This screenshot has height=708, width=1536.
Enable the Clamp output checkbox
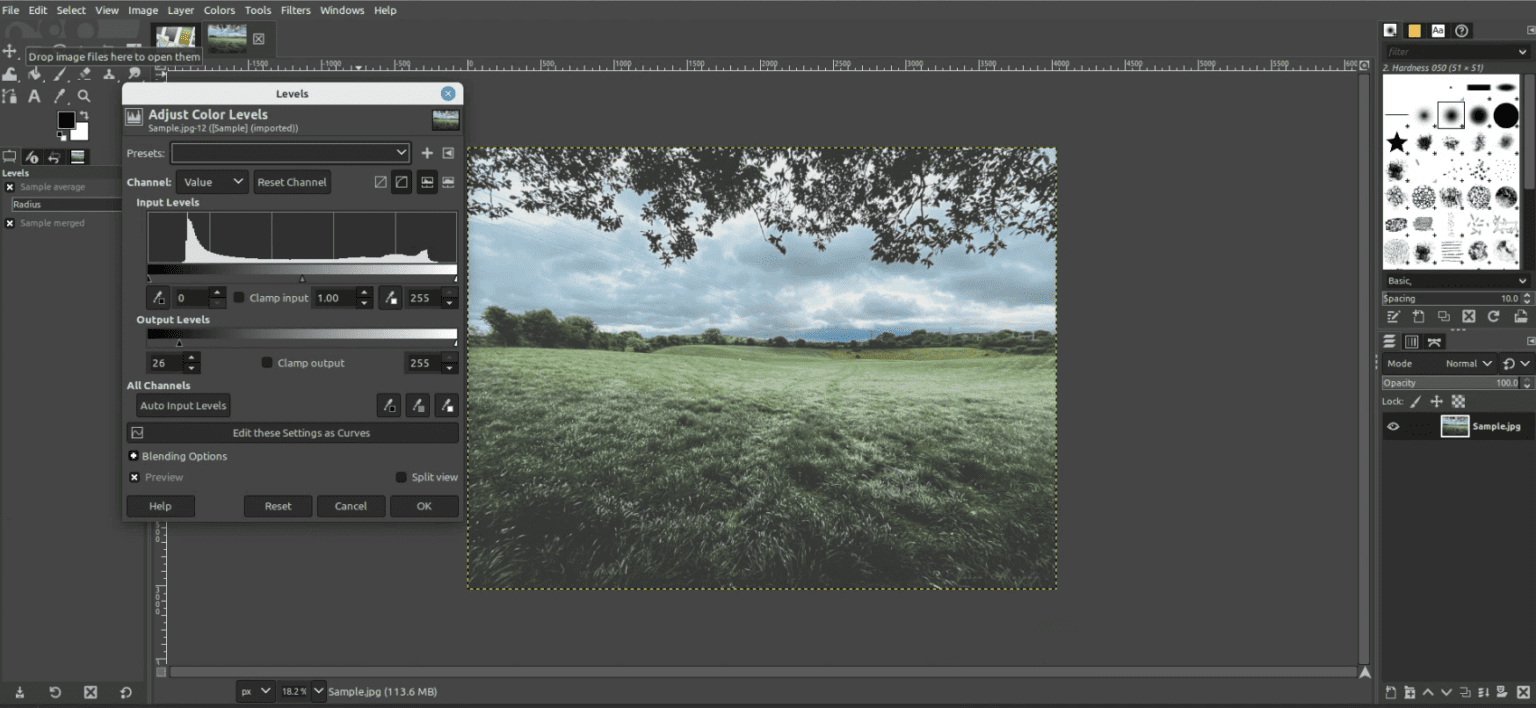(267, 362)
